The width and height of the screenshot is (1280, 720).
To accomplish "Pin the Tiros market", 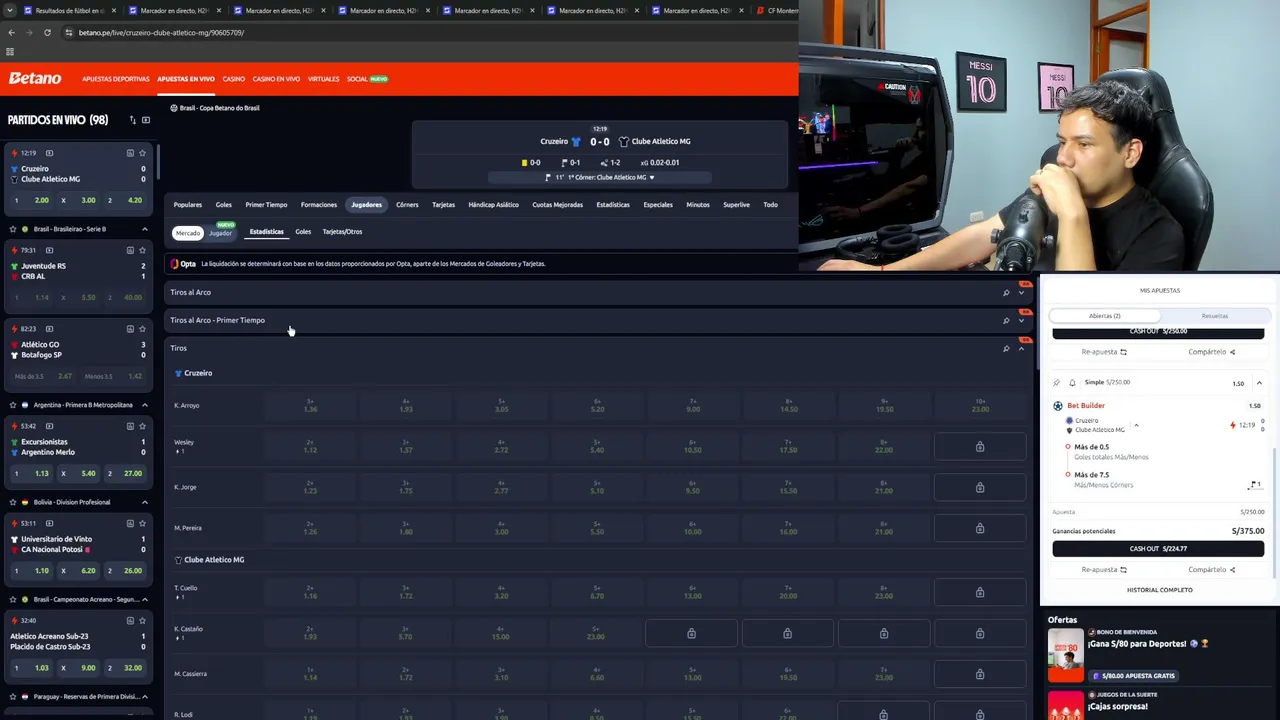I will (1006, 348).
